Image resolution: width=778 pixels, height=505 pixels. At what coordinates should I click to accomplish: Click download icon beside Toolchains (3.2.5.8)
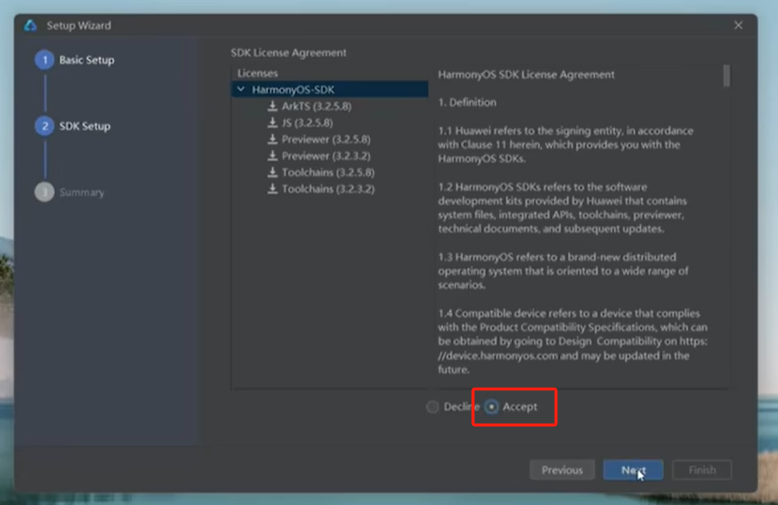point(272,172)
